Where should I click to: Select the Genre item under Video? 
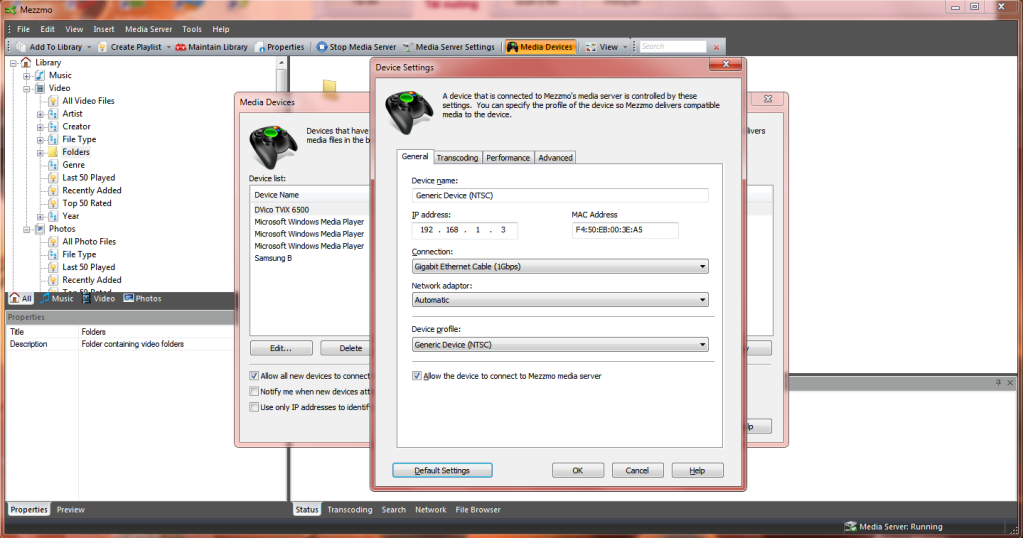click(73, 165)
